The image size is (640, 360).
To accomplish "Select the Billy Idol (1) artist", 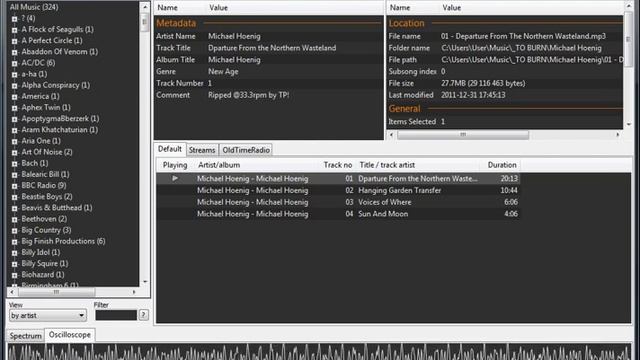I will 41,252.
